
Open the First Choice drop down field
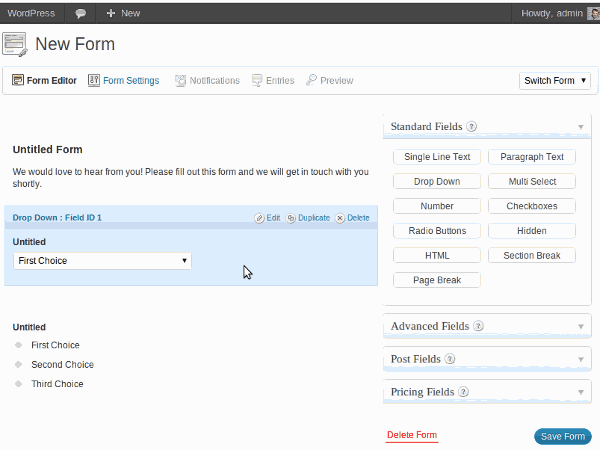coord(102,261)
